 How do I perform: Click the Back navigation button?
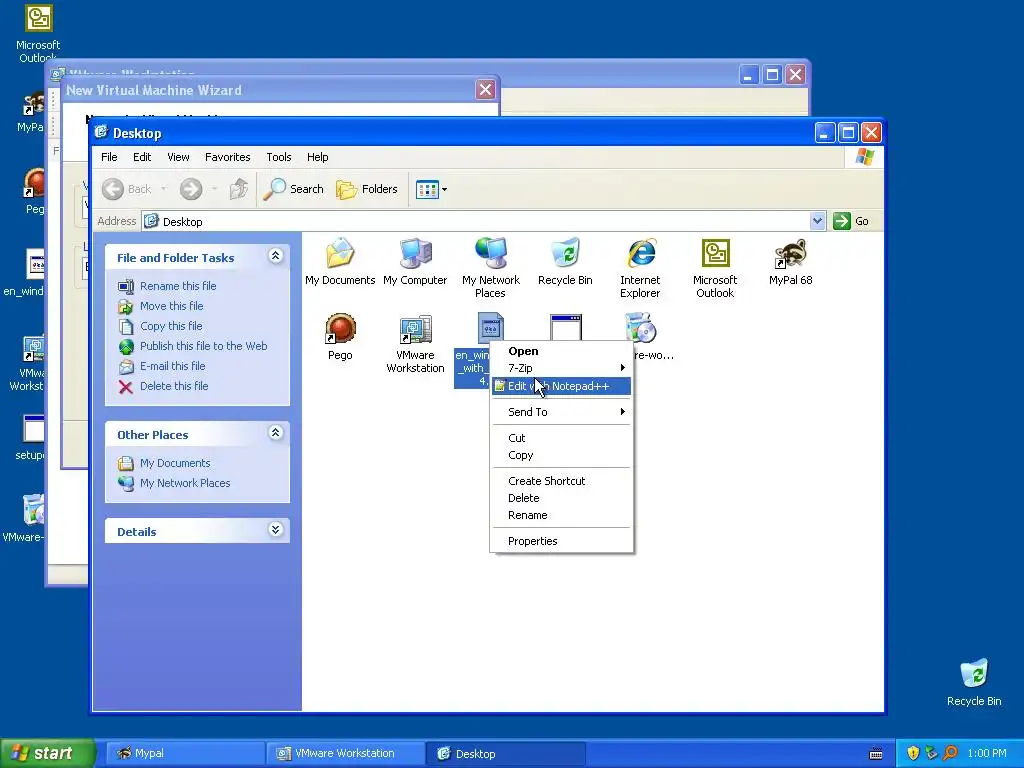tap(127, 189)
